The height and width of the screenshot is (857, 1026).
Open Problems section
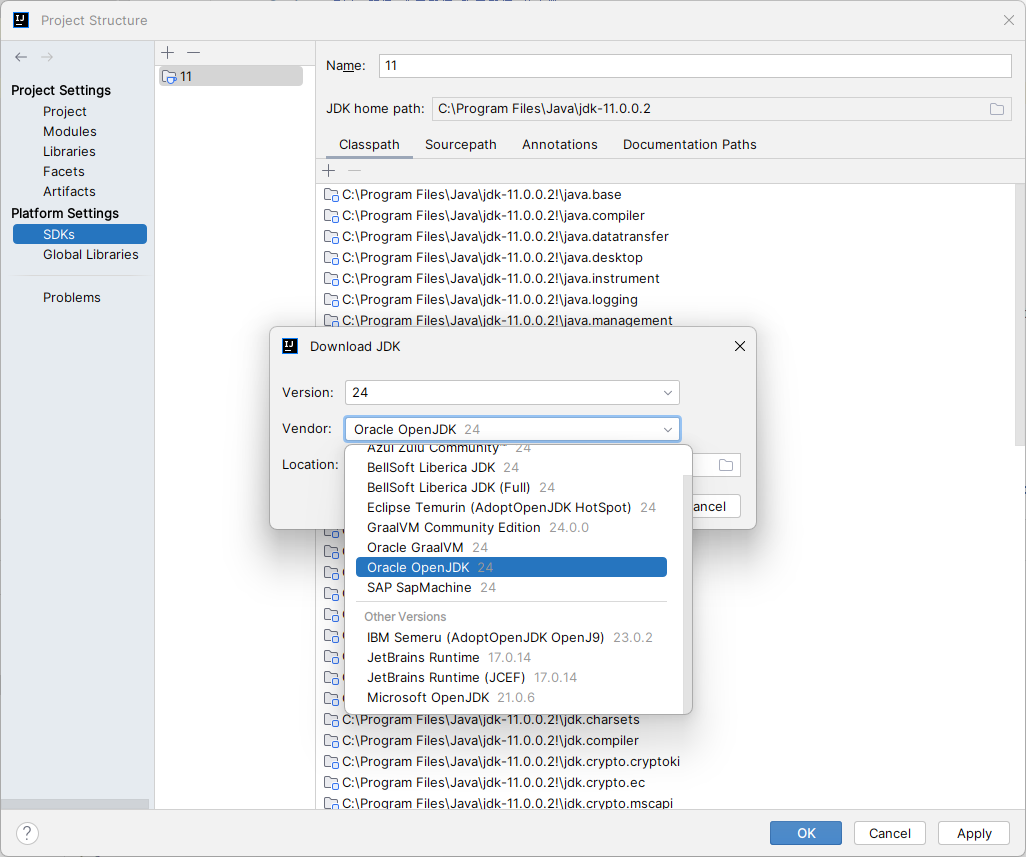(72, 298)
